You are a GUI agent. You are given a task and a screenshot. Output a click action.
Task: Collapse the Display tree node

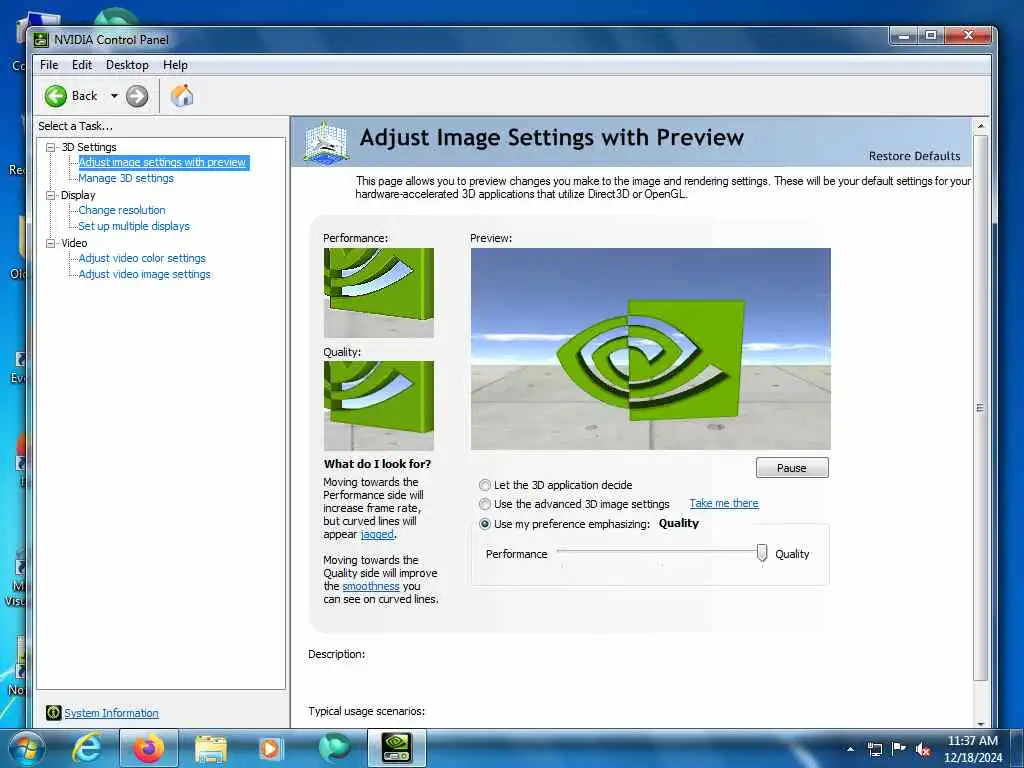(x=50, y=195)
